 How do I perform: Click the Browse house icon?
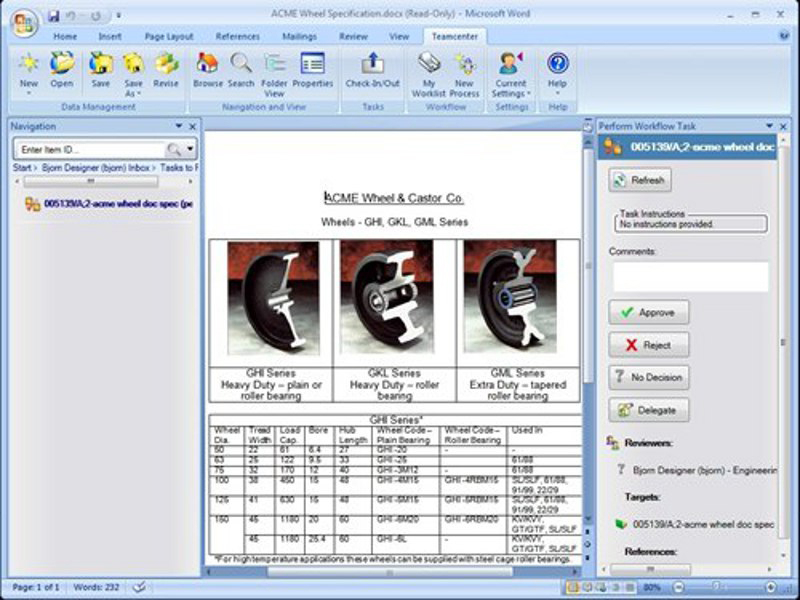pos(208,70)
